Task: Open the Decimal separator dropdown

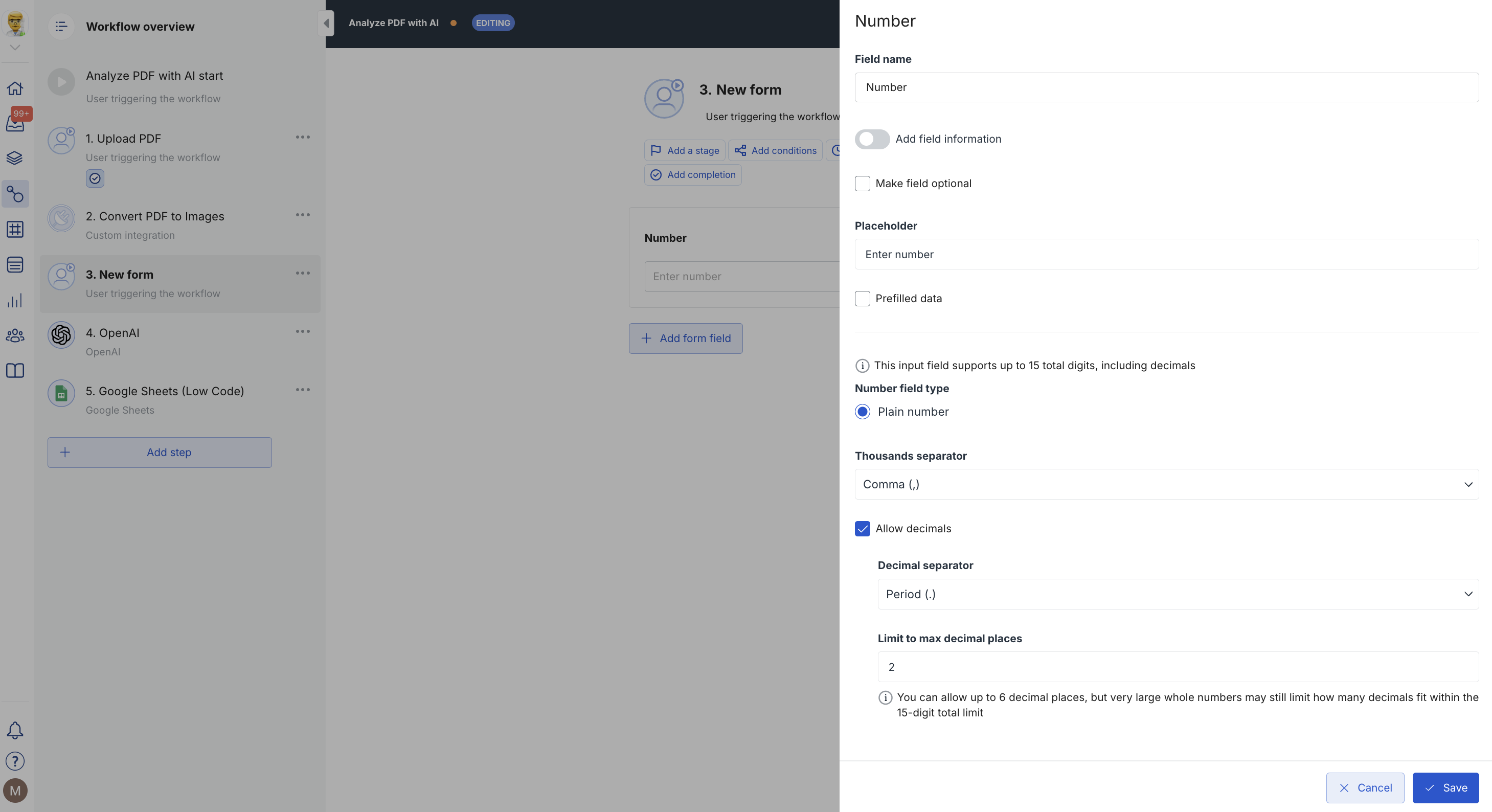Action: tap(1178, 594)
